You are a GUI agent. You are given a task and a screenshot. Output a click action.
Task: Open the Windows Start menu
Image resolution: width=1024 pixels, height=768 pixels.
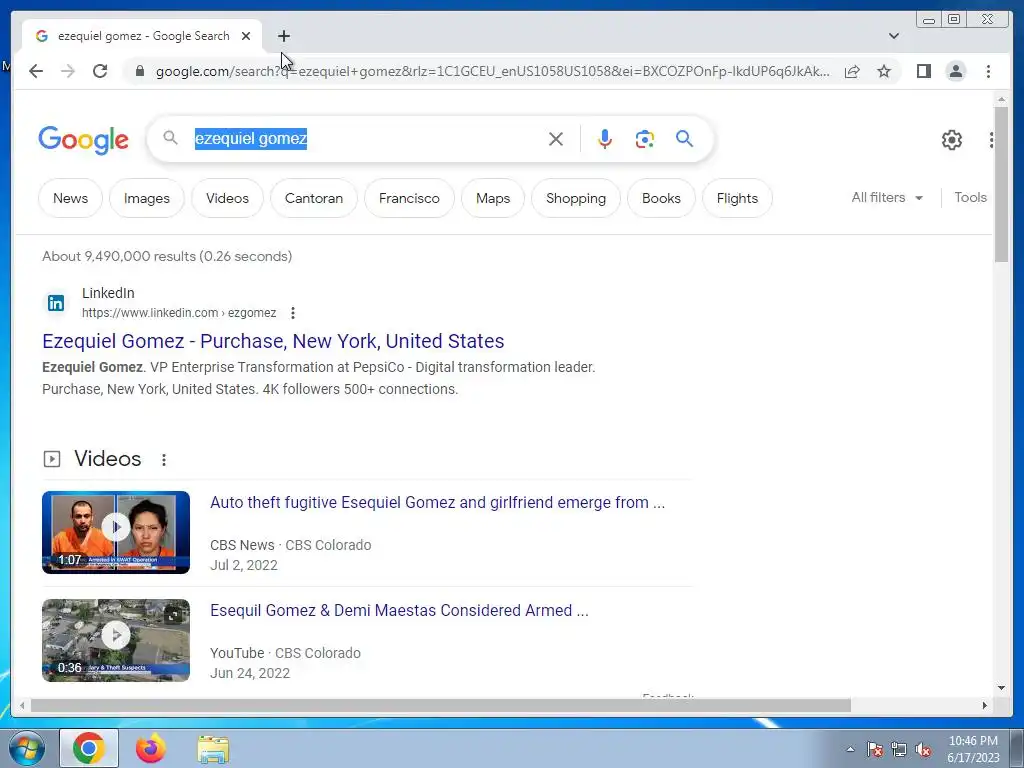point(27,748)
